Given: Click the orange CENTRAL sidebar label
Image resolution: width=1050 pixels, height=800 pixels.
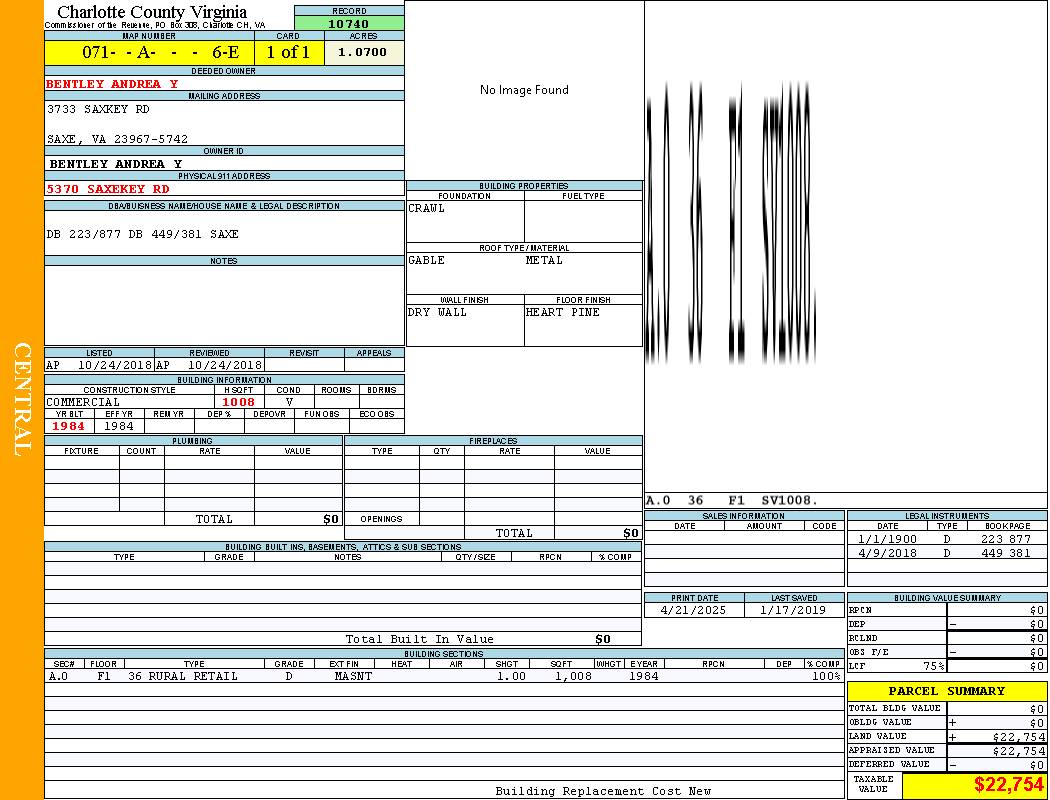Looking at the screenshot, I should pos(22,400).
